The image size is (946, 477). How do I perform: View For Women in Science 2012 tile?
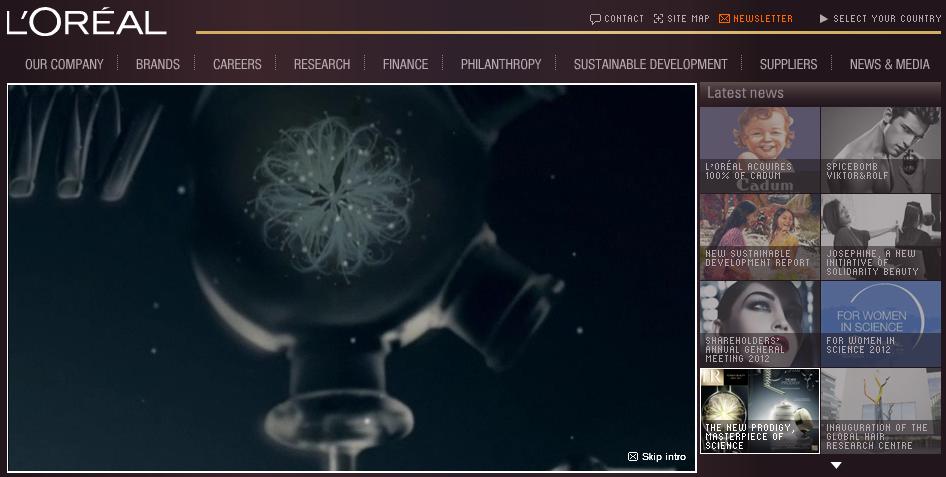[880, 323]
